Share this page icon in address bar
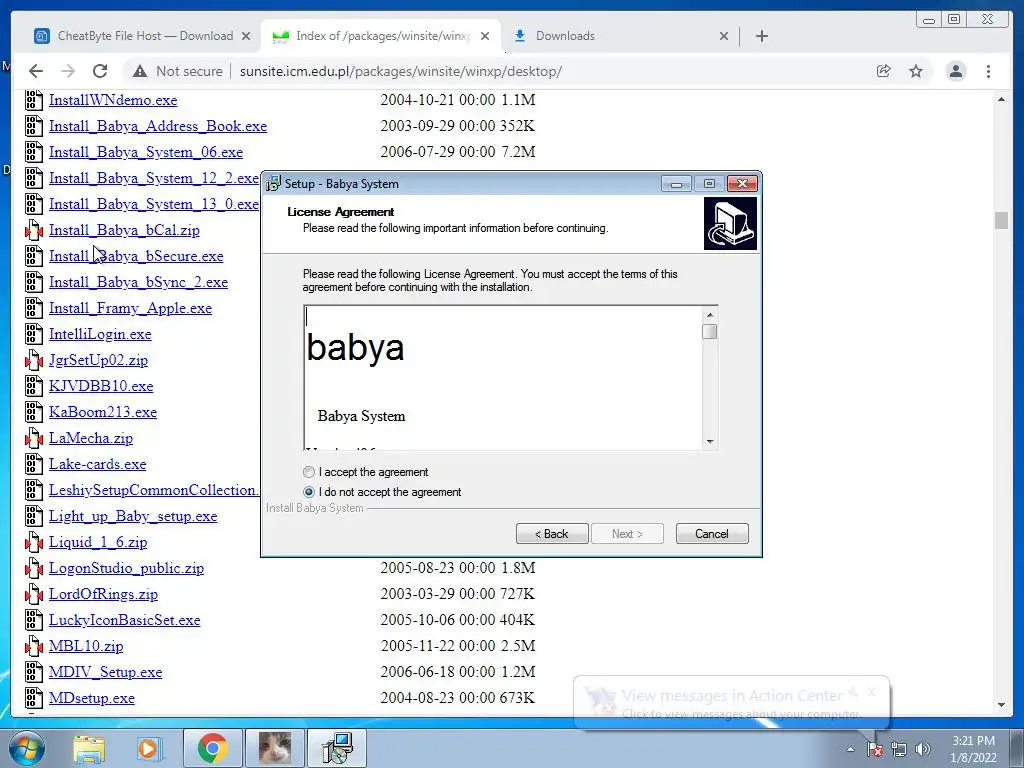The image size is (1024, 768). click(884, 71)
